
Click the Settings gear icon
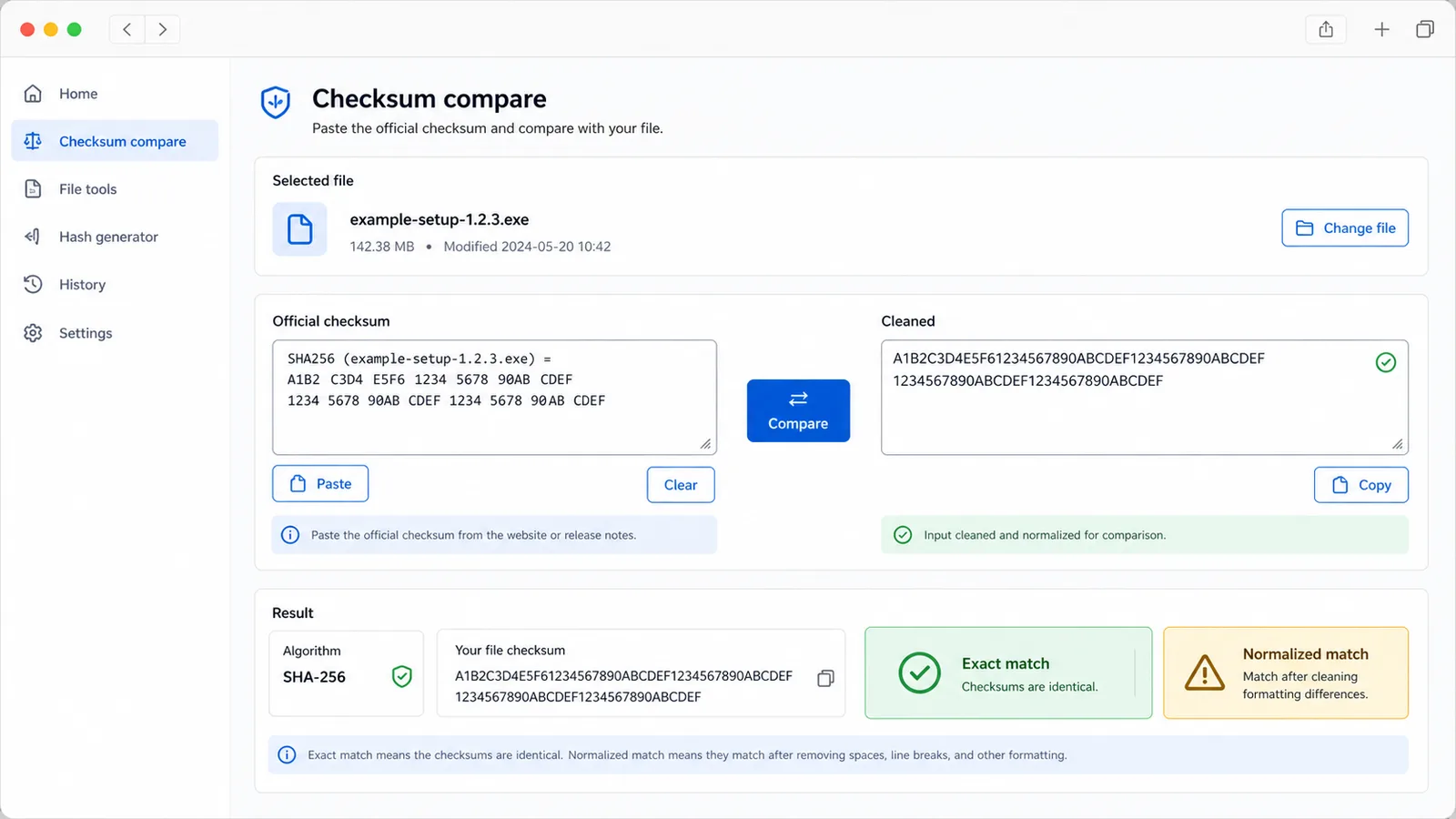click(x=33, y=333)
